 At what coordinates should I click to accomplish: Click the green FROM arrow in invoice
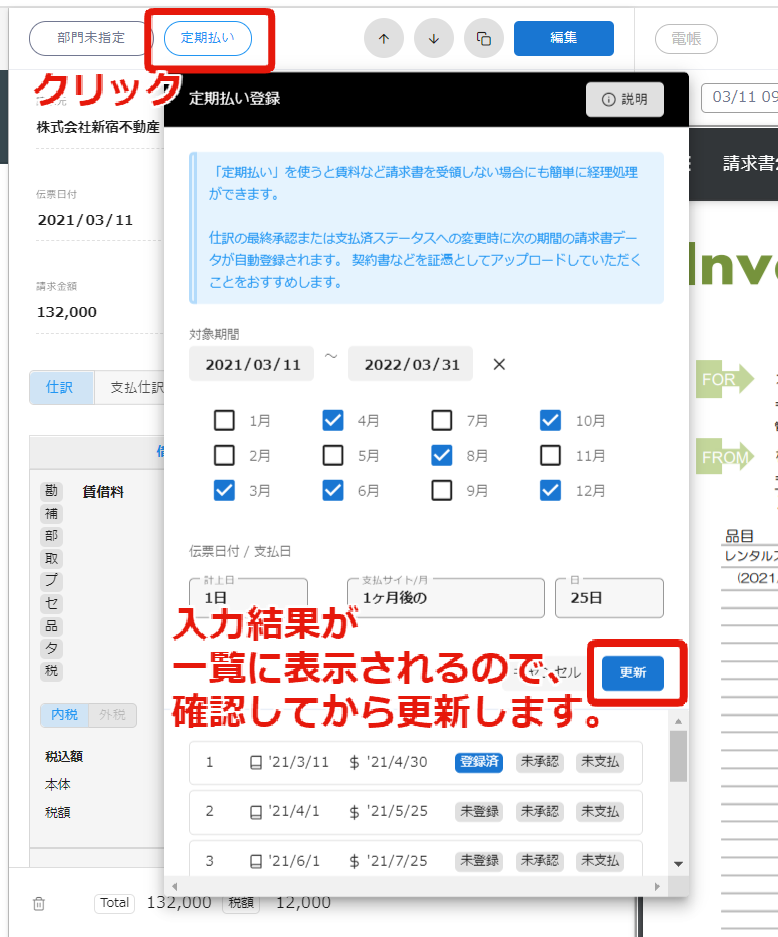[725, 457]
